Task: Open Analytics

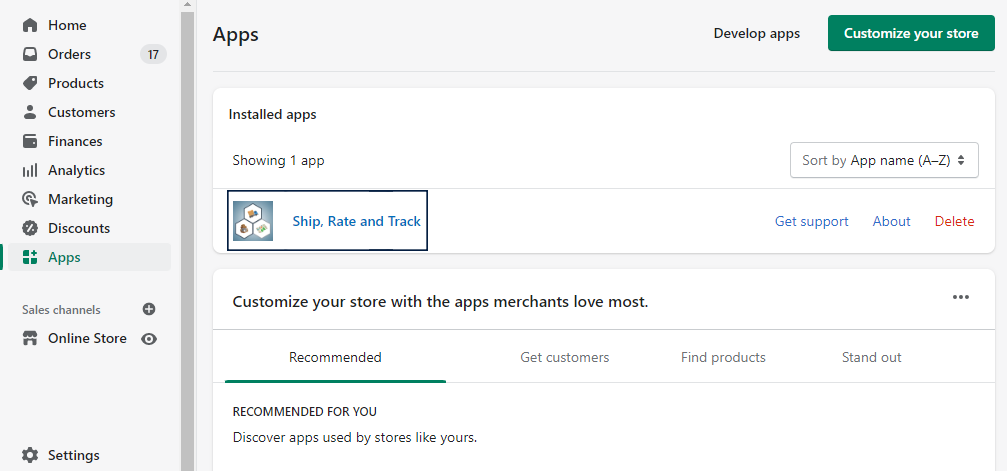Action: click(x=76, y=170)
